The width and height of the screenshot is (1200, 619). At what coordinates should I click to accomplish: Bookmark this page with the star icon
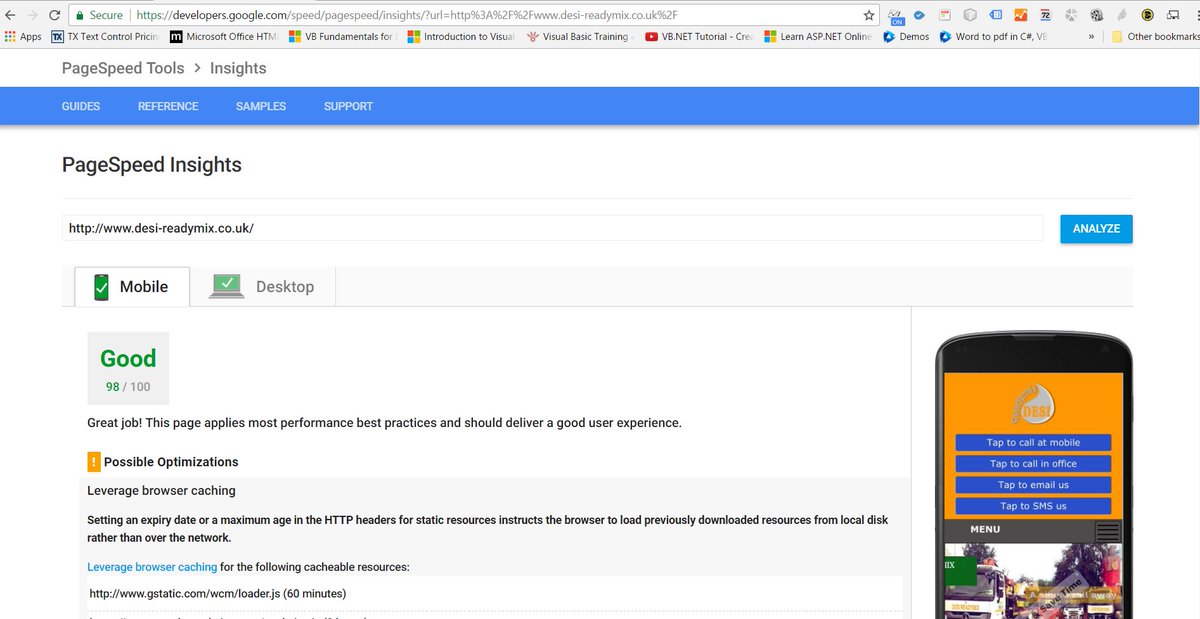[869, 15]
